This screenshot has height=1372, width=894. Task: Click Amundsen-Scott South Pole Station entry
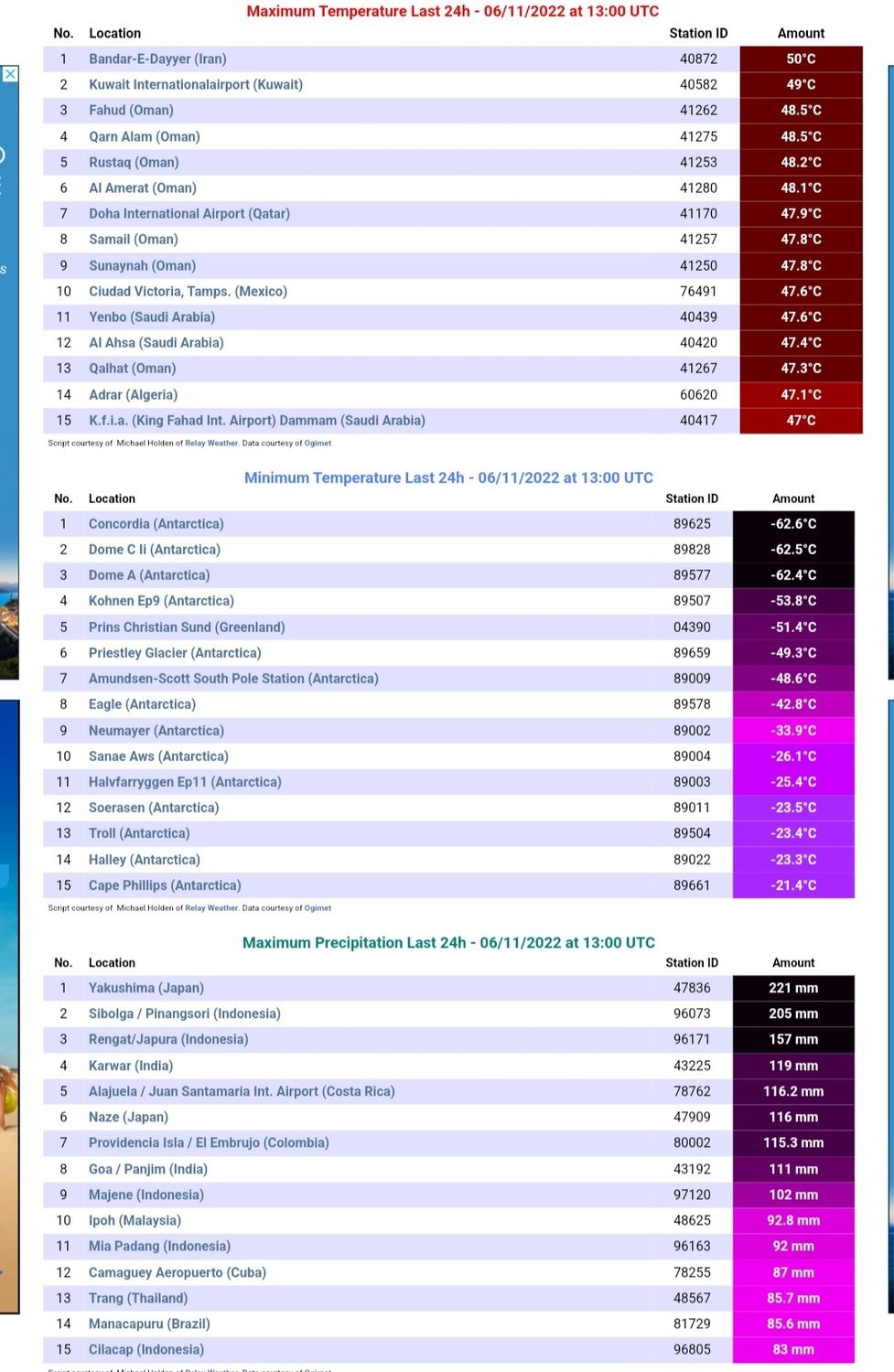(x=233, y=679)
